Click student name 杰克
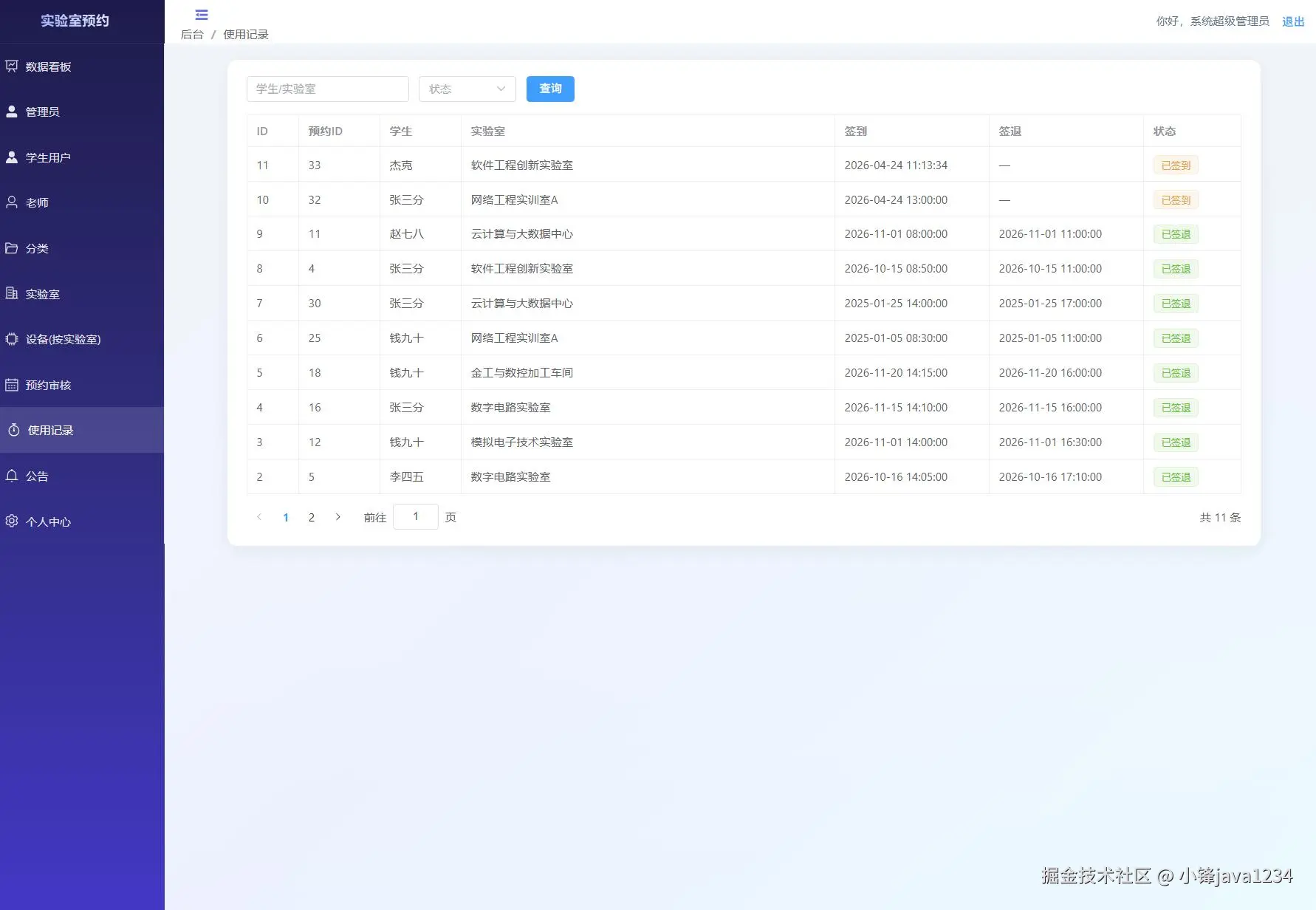 [x=401, y=165]
